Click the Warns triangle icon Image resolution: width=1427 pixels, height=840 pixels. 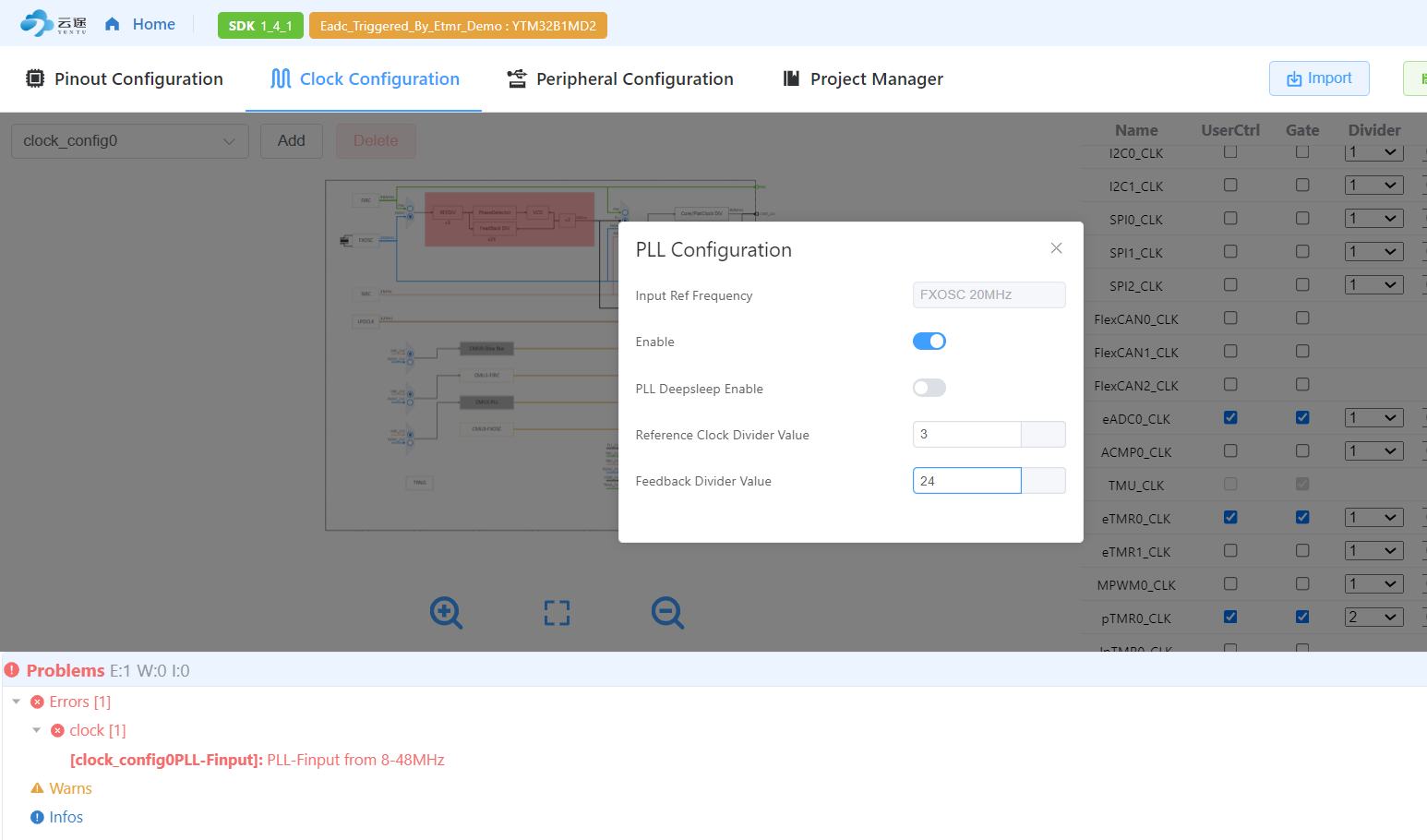(x=37, y=788)
